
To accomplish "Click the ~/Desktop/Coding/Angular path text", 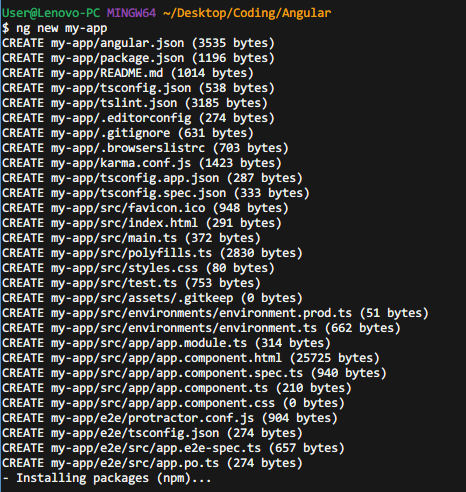I will (247, 13).
